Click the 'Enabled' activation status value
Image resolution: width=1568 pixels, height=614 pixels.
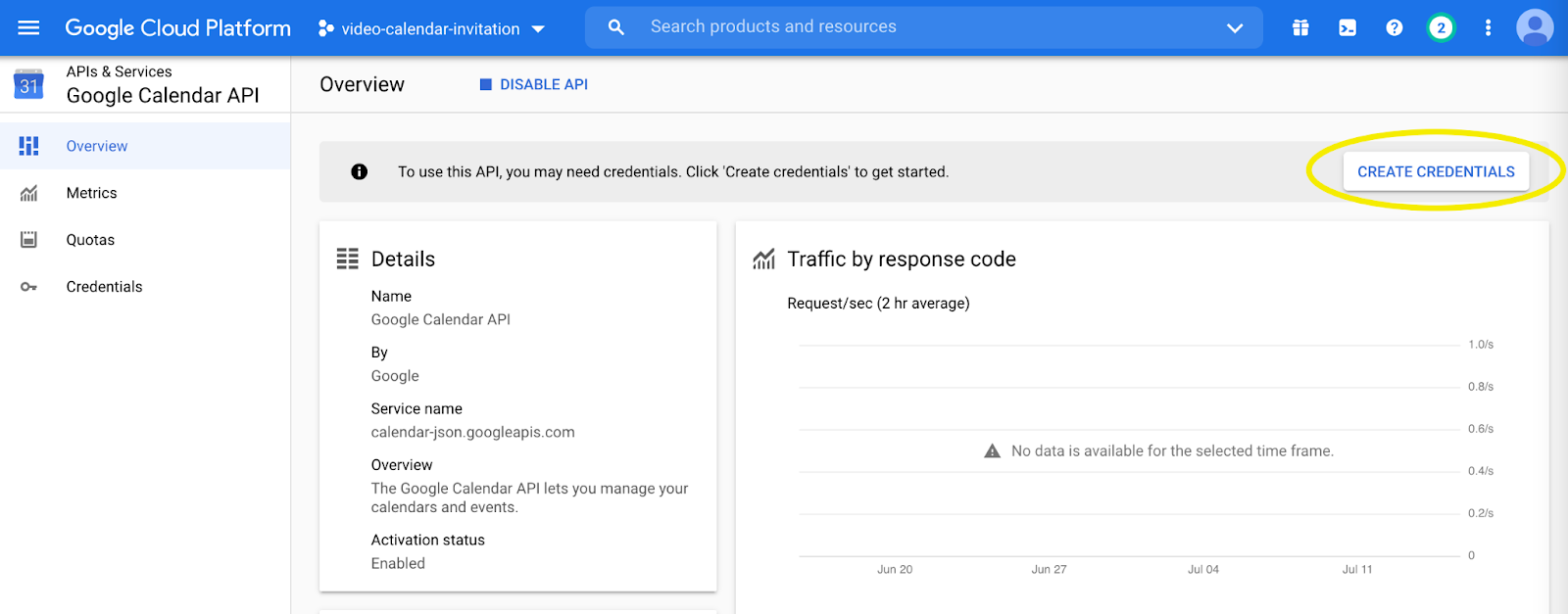[x=398, y=563]
